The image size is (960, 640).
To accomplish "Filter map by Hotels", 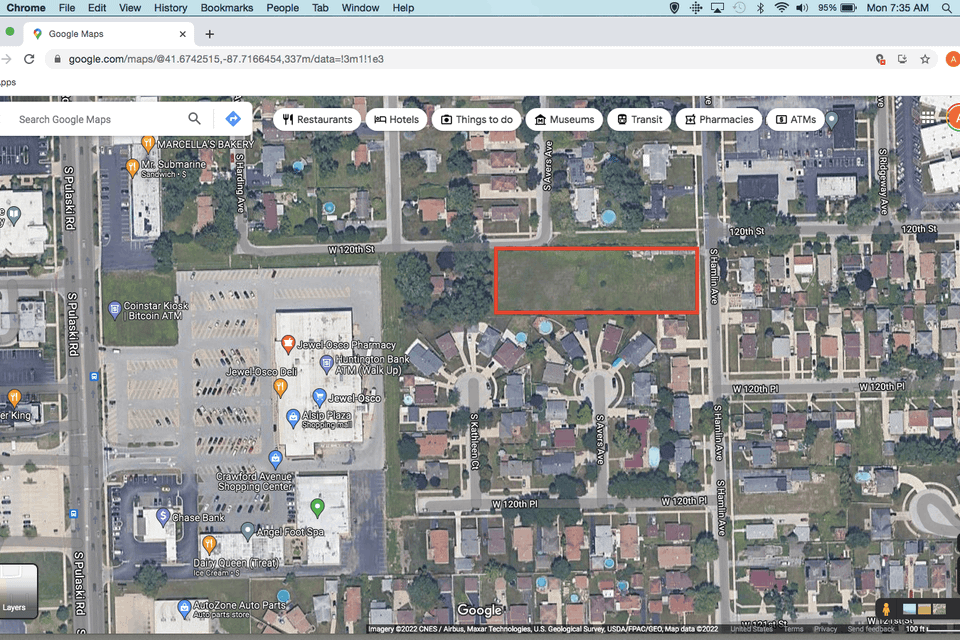I will (x=397, y=119).
